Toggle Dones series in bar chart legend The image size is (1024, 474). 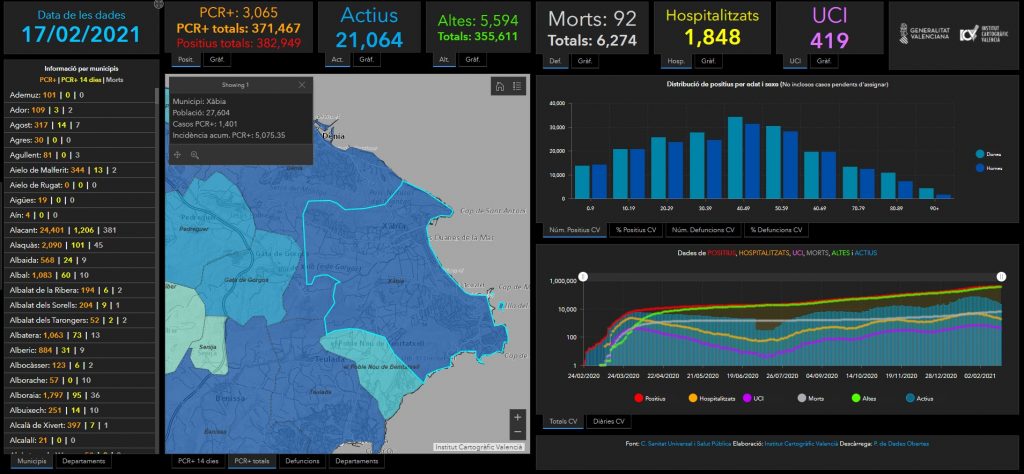coord(987,153)
